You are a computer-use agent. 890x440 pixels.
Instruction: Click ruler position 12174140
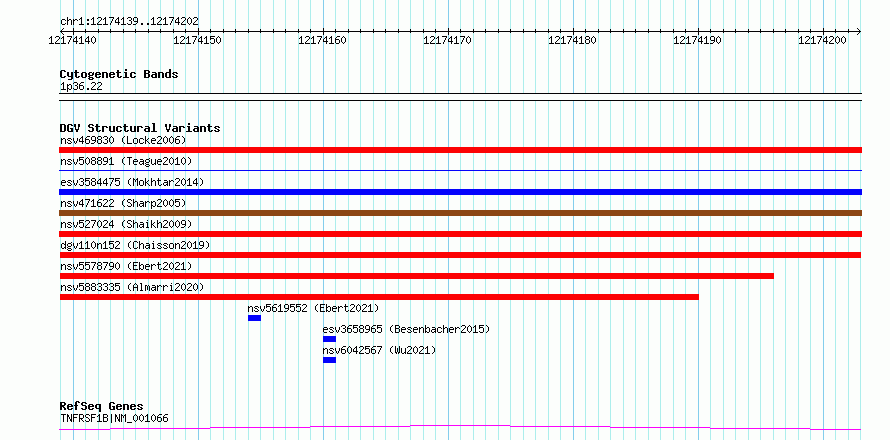point(73,40)
